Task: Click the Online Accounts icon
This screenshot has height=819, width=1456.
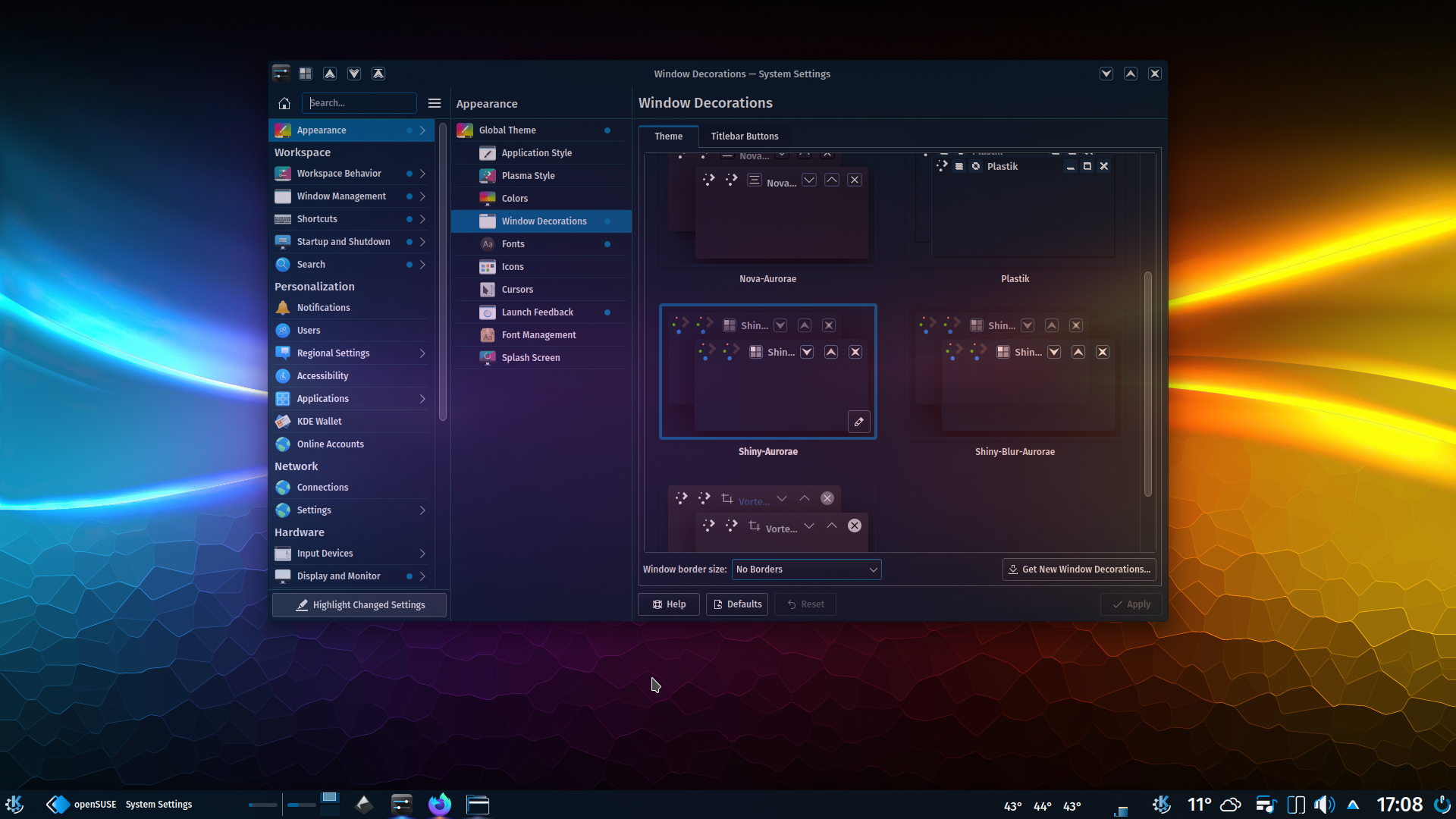Action: 283,444
